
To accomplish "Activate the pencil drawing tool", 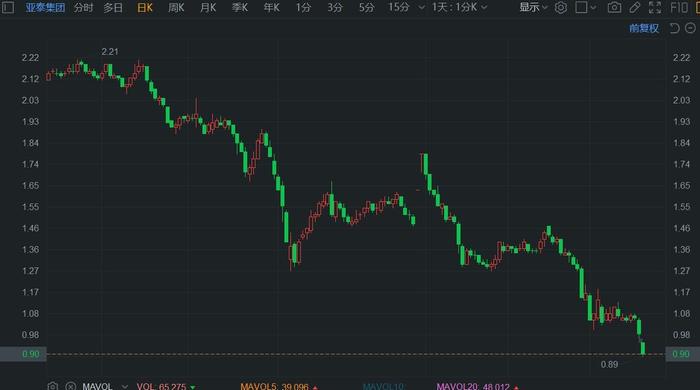I will 634,8.
